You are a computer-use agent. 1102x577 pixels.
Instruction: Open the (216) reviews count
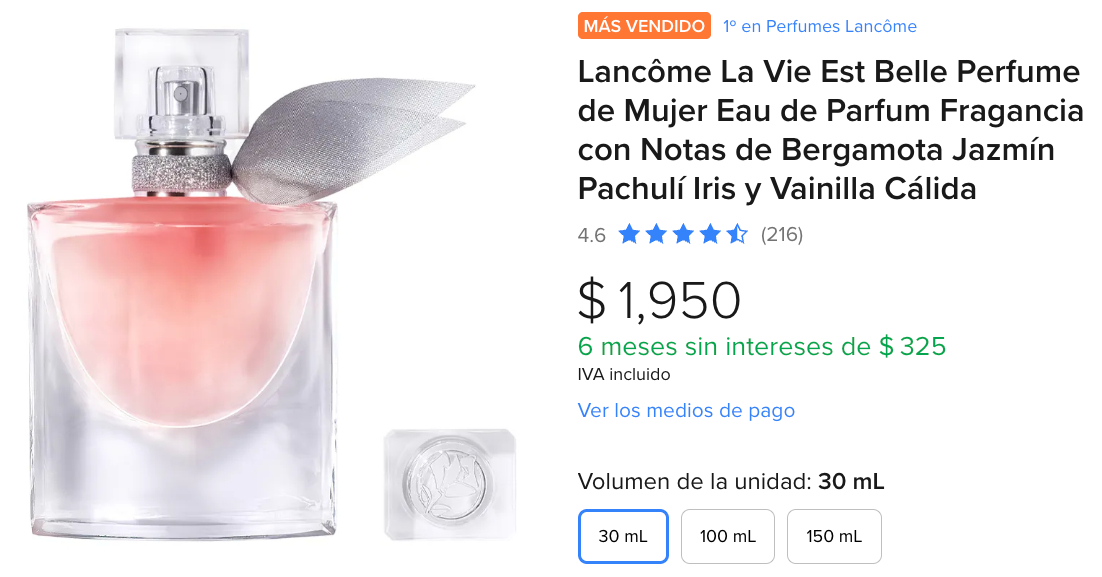782,235
